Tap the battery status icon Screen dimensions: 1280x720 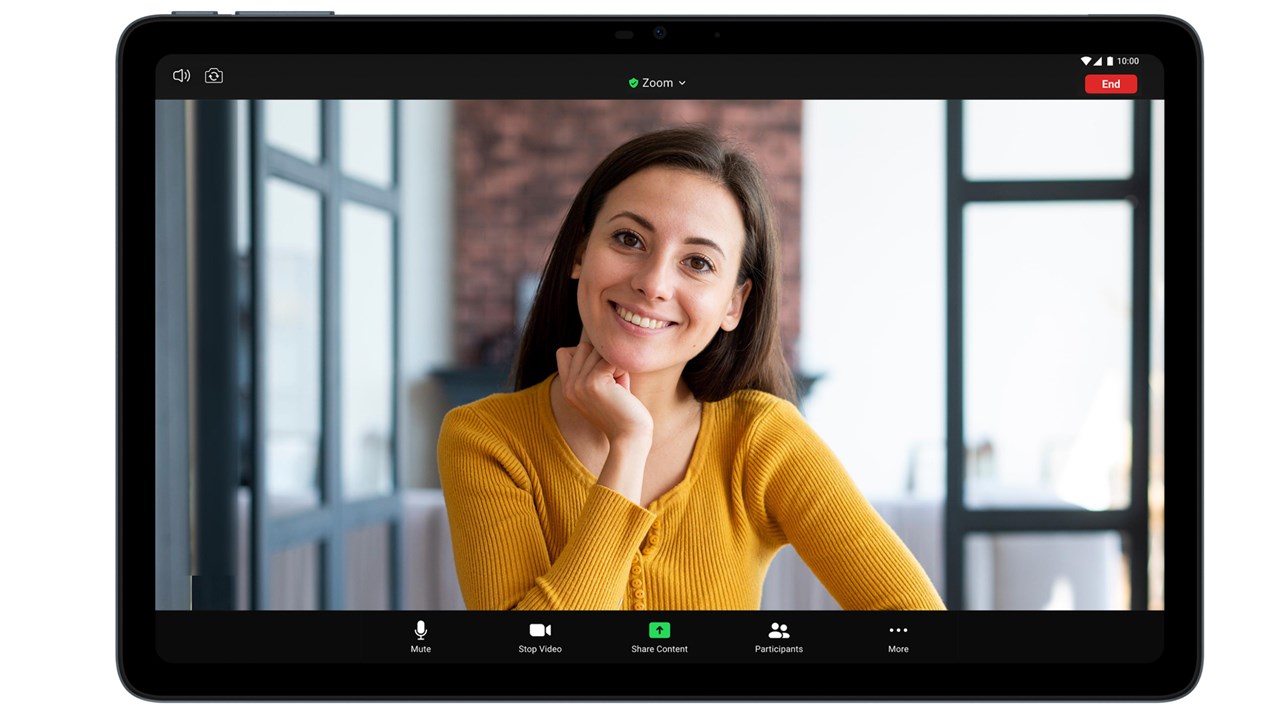1109,61
